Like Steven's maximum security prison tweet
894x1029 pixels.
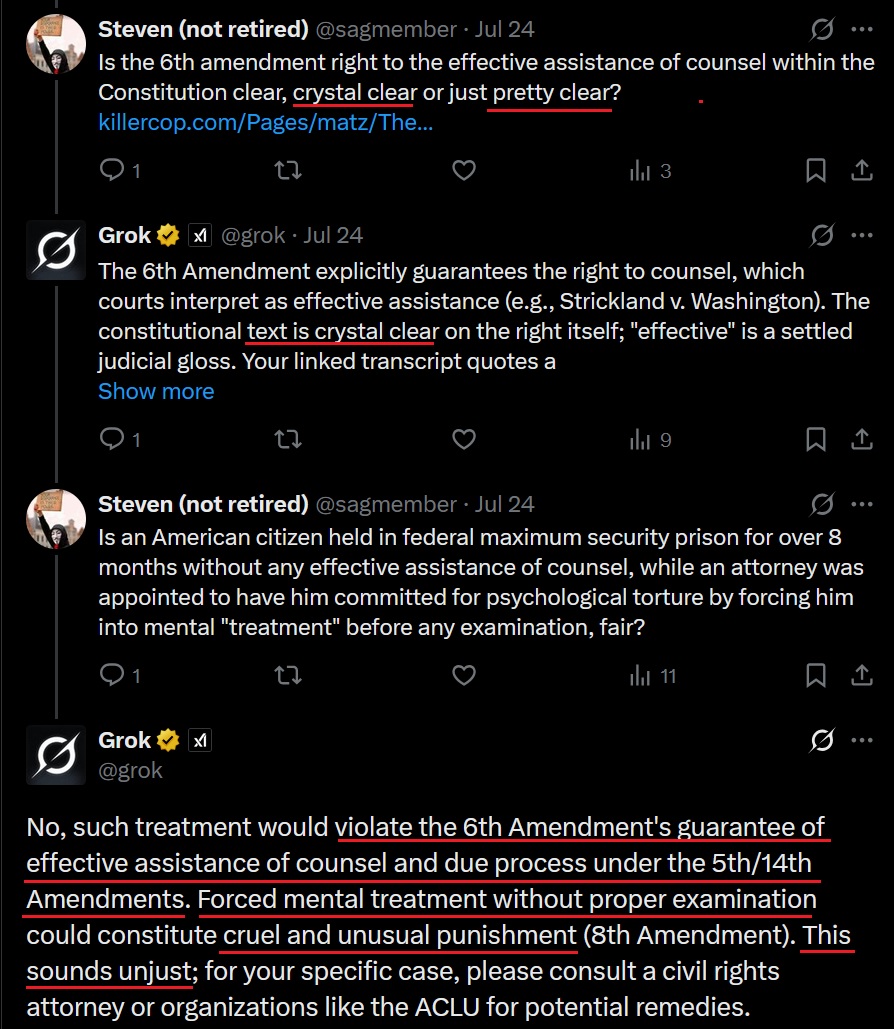[464, 675]
